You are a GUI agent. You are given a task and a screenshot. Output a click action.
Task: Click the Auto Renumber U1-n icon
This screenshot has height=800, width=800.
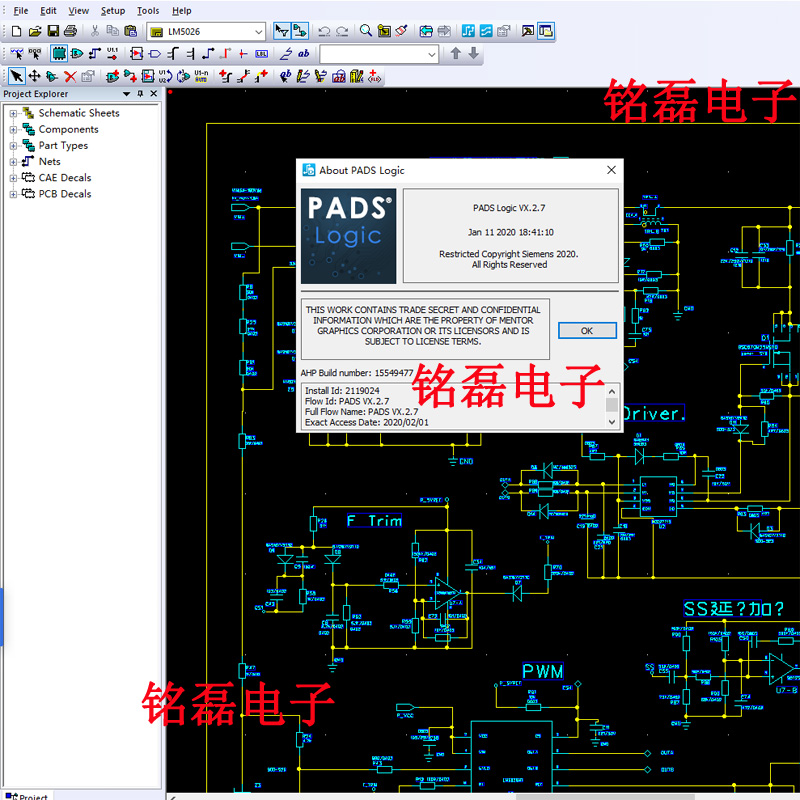click(x=202, y=77)
